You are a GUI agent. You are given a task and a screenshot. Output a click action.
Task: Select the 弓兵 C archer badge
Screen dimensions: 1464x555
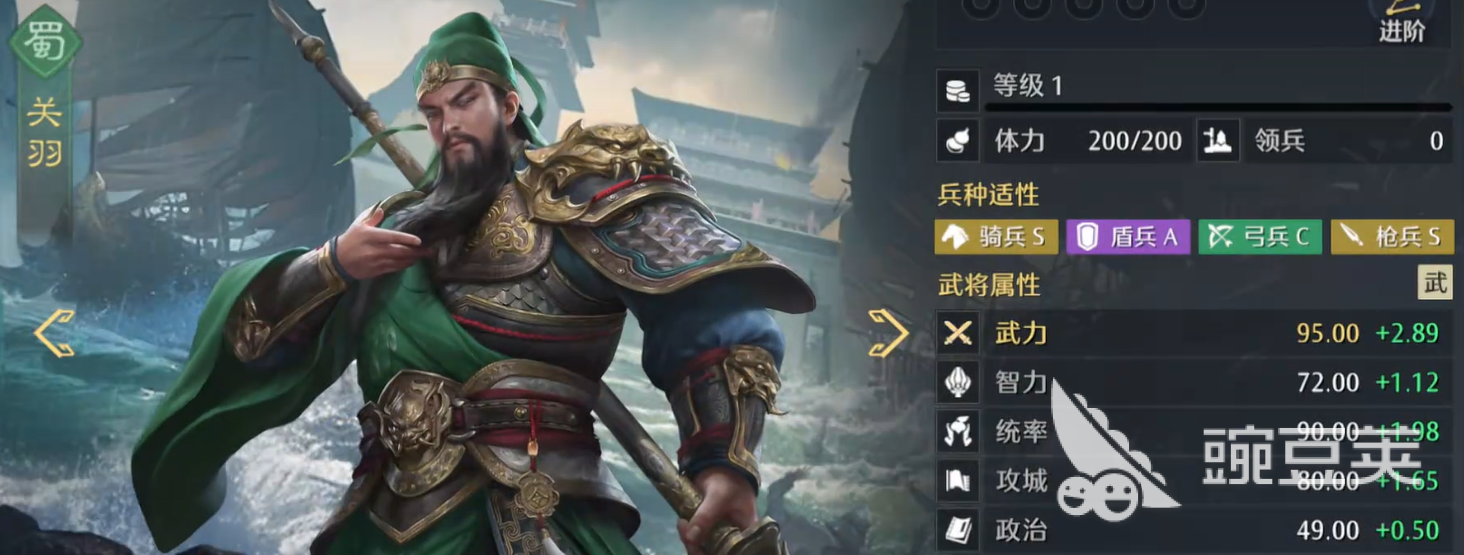(1260, 237)
